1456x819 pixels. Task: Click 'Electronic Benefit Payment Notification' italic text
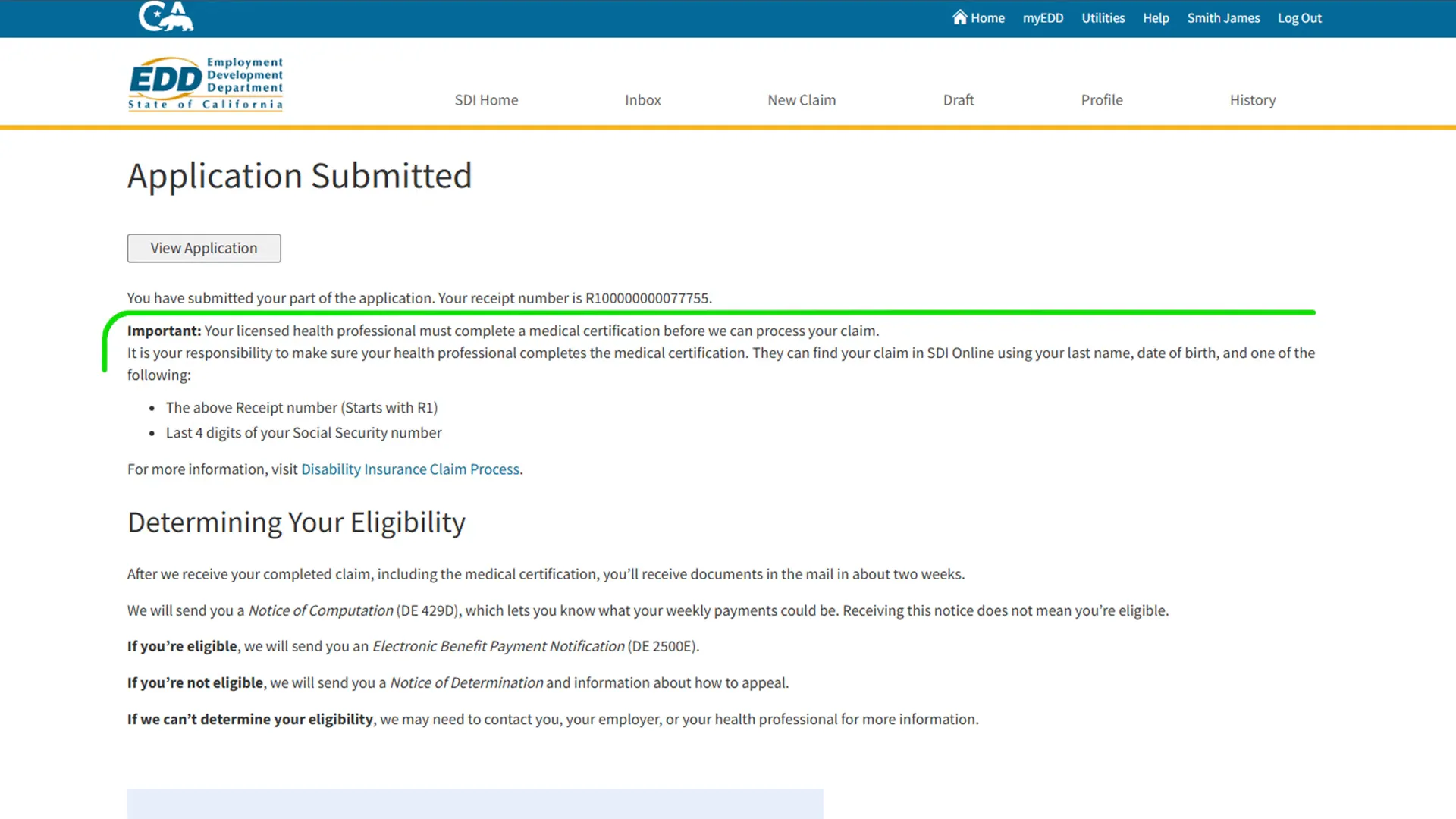coord(498,646)
